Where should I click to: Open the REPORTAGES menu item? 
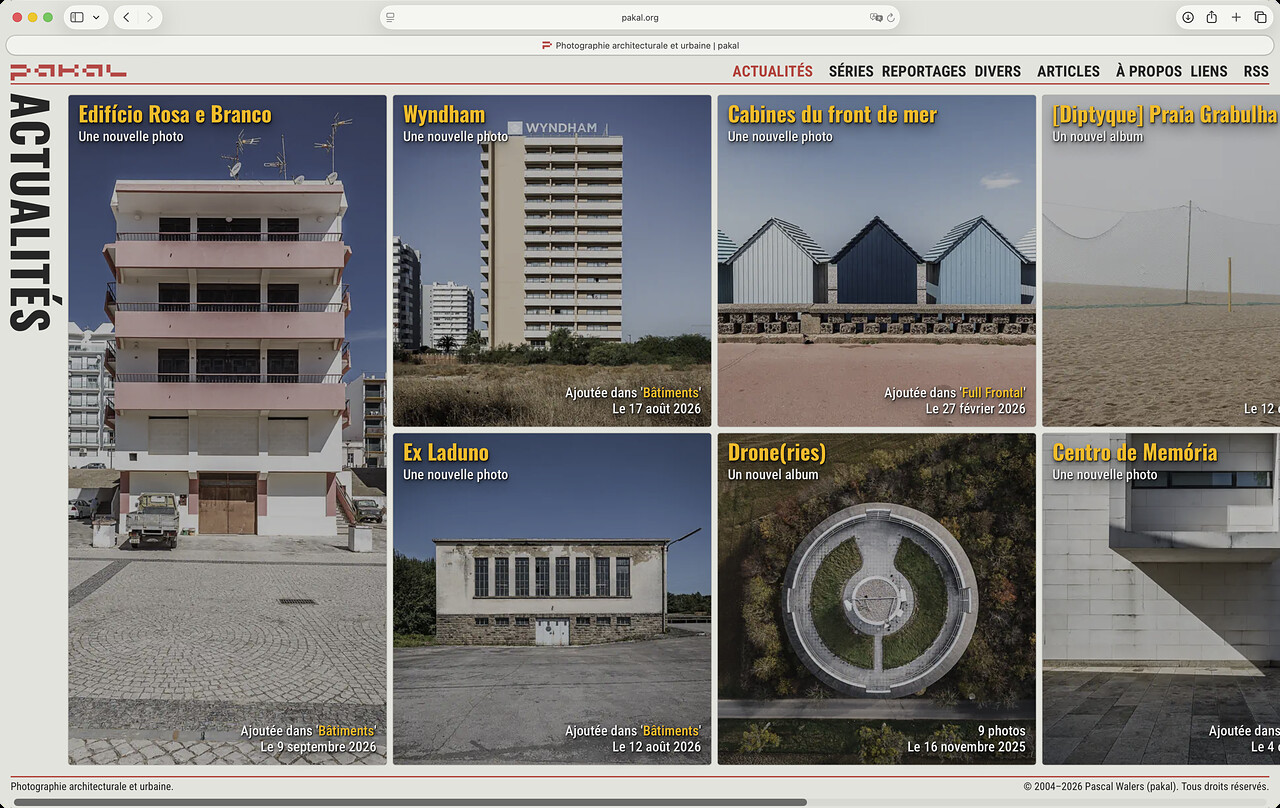click(924, 71)
